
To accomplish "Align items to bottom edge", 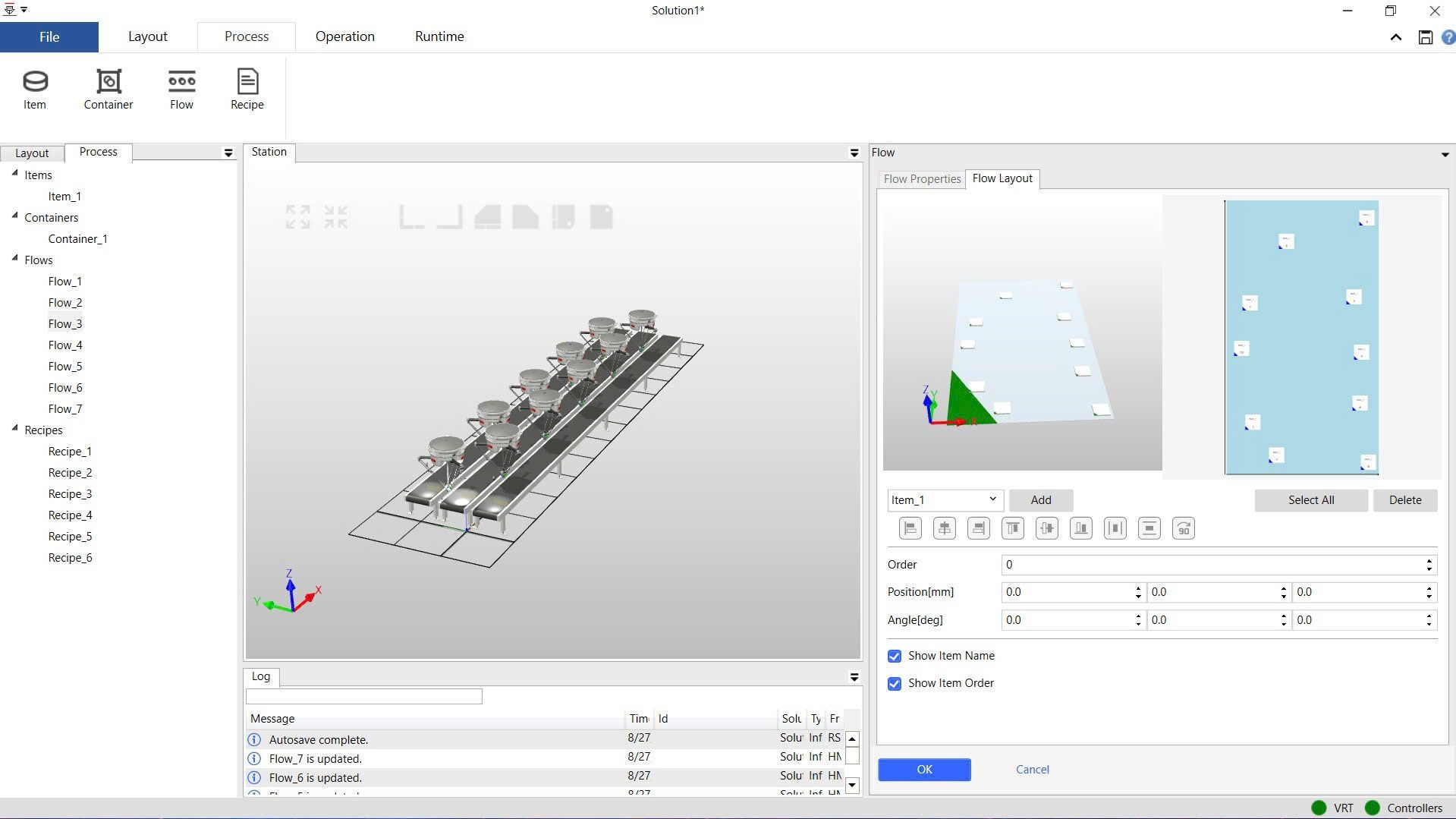I will click(x=1080, y=528).
